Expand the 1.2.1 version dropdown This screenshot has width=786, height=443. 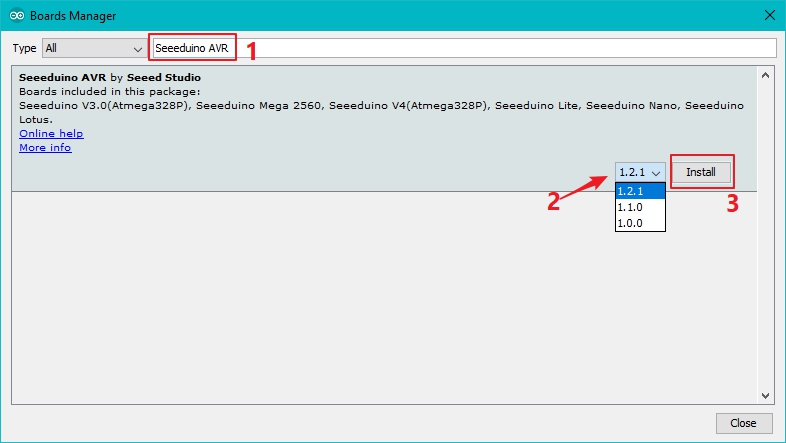[640, 172]
